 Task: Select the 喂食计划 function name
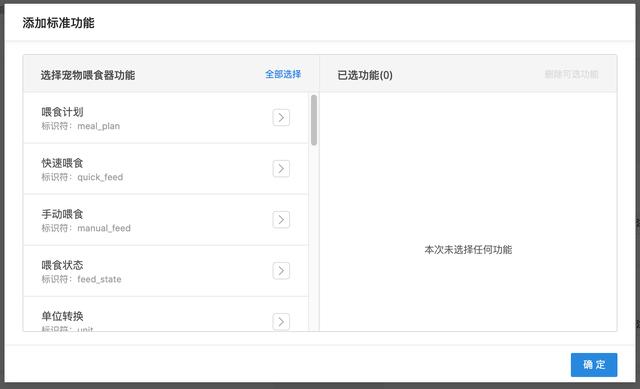62,112
